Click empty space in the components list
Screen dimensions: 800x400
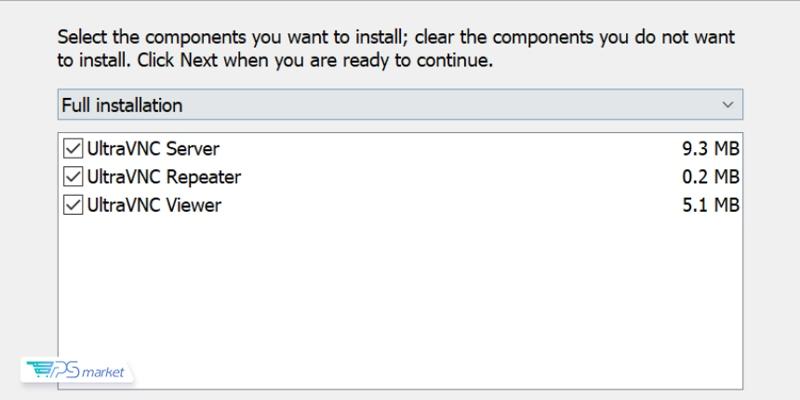(400, 300)
